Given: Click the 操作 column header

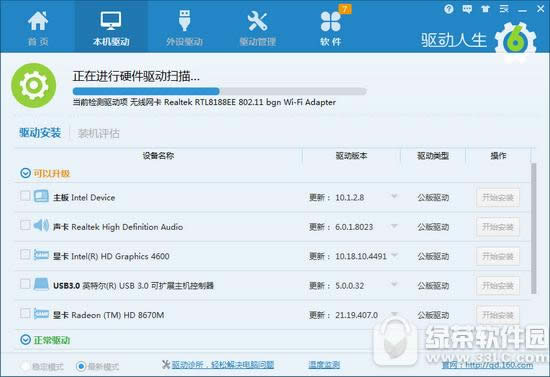Looking at the screenshot, I should coord(498,156).
